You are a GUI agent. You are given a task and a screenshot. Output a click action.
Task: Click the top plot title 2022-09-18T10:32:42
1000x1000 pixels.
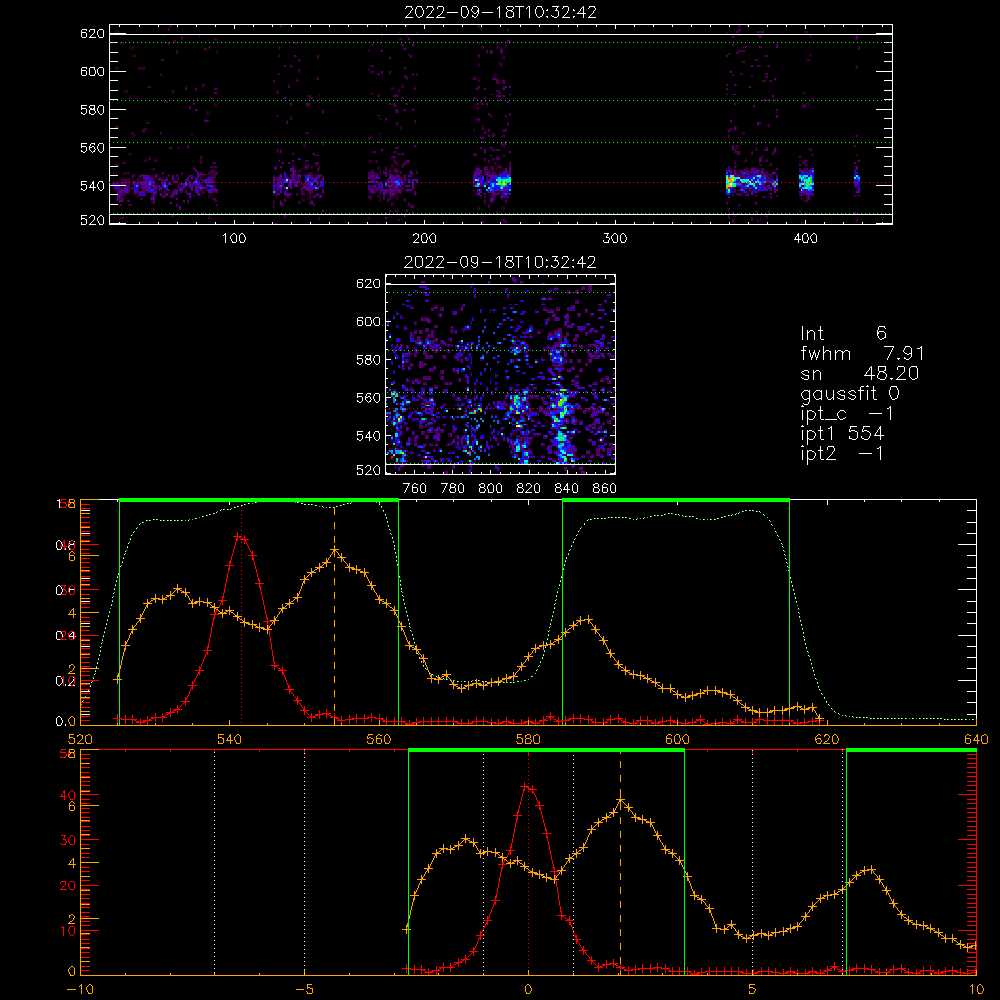pyautogui.click(x=501, y=12)
